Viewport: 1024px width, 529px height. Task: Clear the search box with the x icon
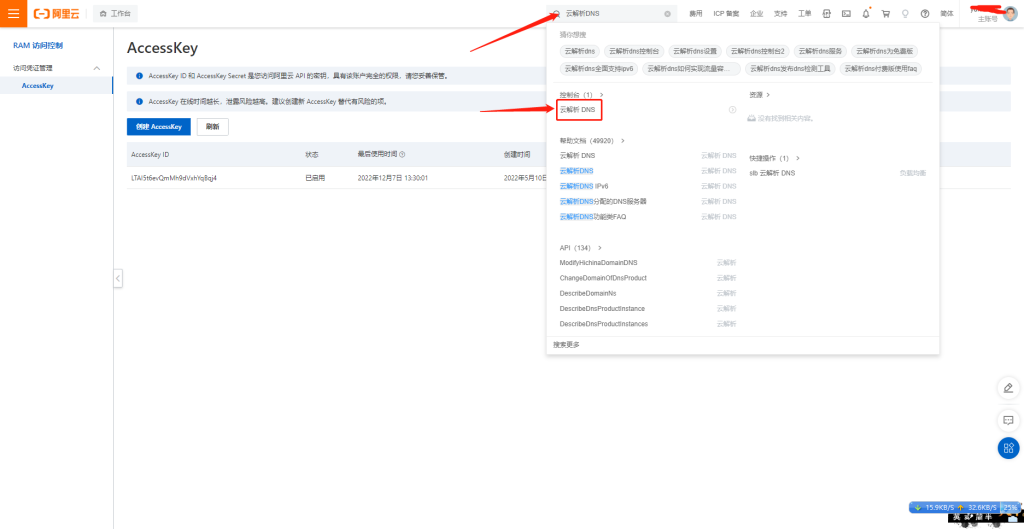[667, 13]
